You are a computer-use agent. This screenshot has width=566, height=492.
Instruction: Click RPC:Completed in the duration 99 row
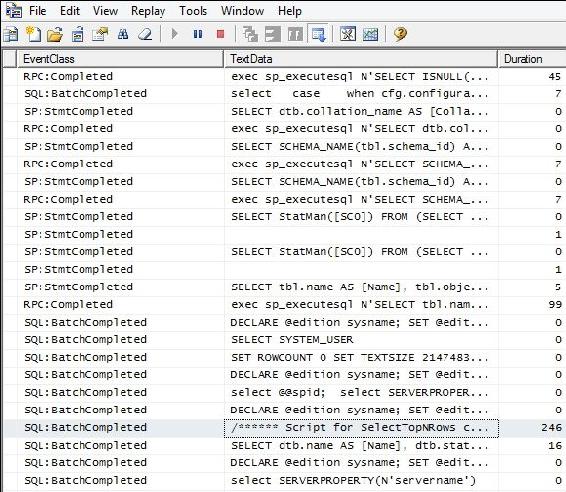(68, 305)
